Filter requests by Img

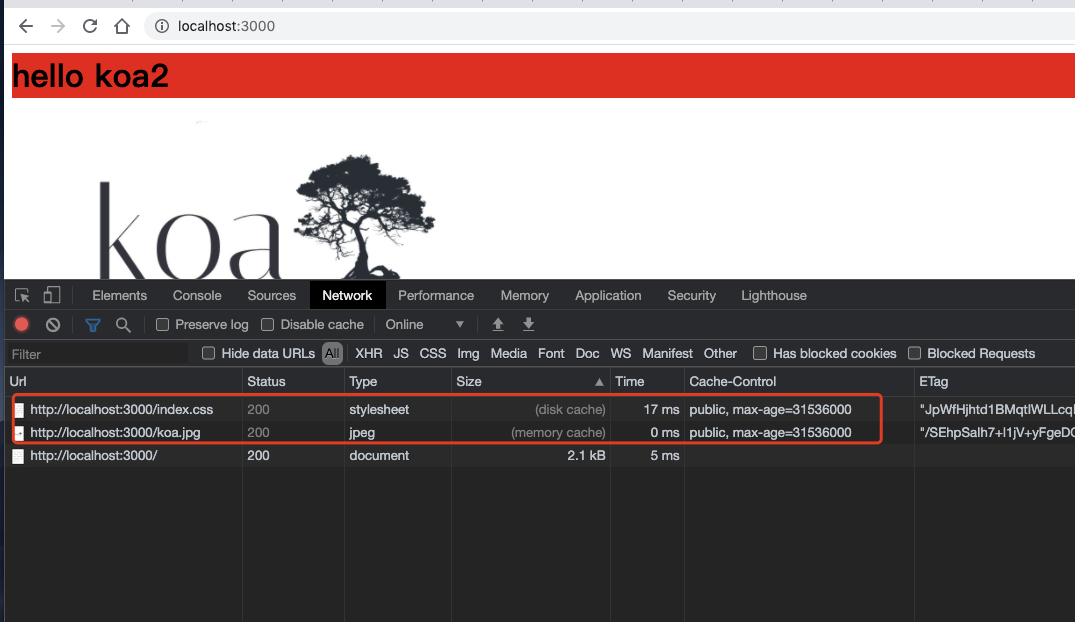pyautogui.click(x=468, y=354)
